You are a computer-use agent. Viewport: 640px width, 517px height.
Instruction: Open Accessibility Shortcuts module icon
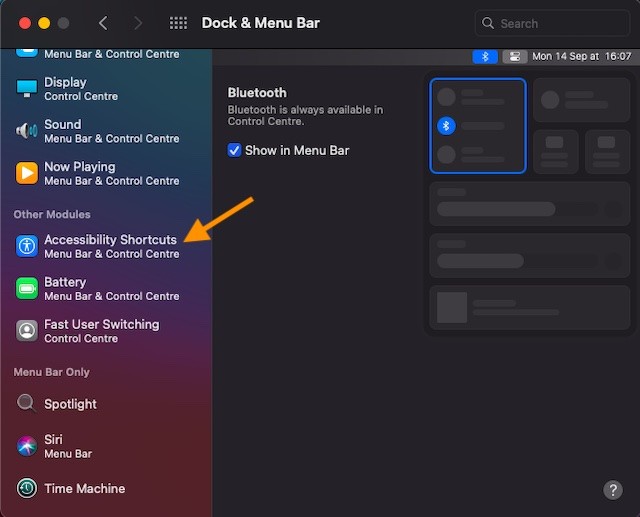27,246
